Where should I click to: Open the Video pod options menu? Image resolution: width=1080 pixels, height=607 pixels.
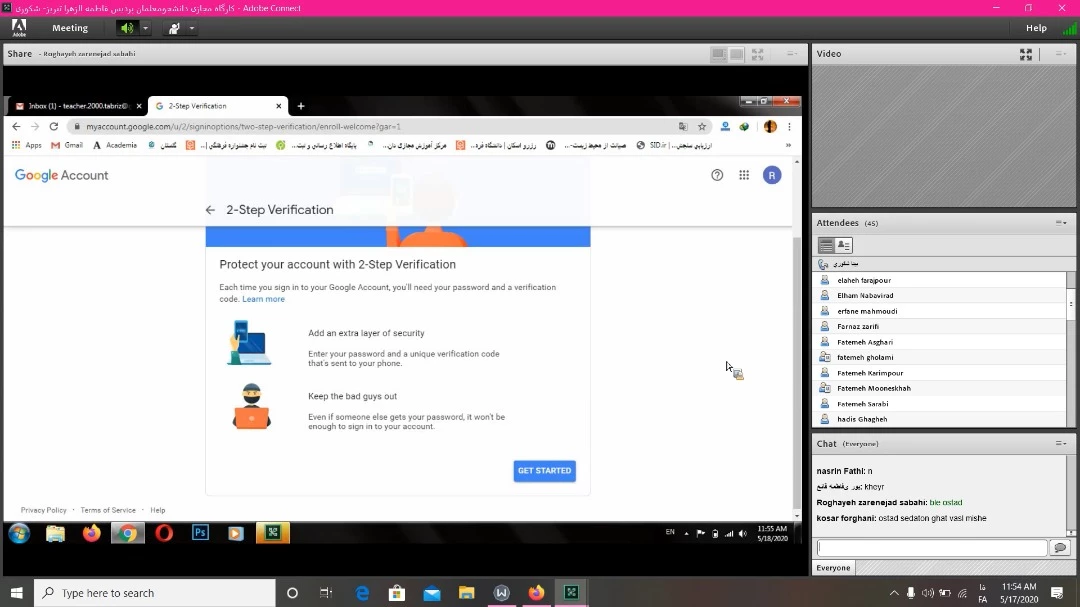click(1061, 54)
